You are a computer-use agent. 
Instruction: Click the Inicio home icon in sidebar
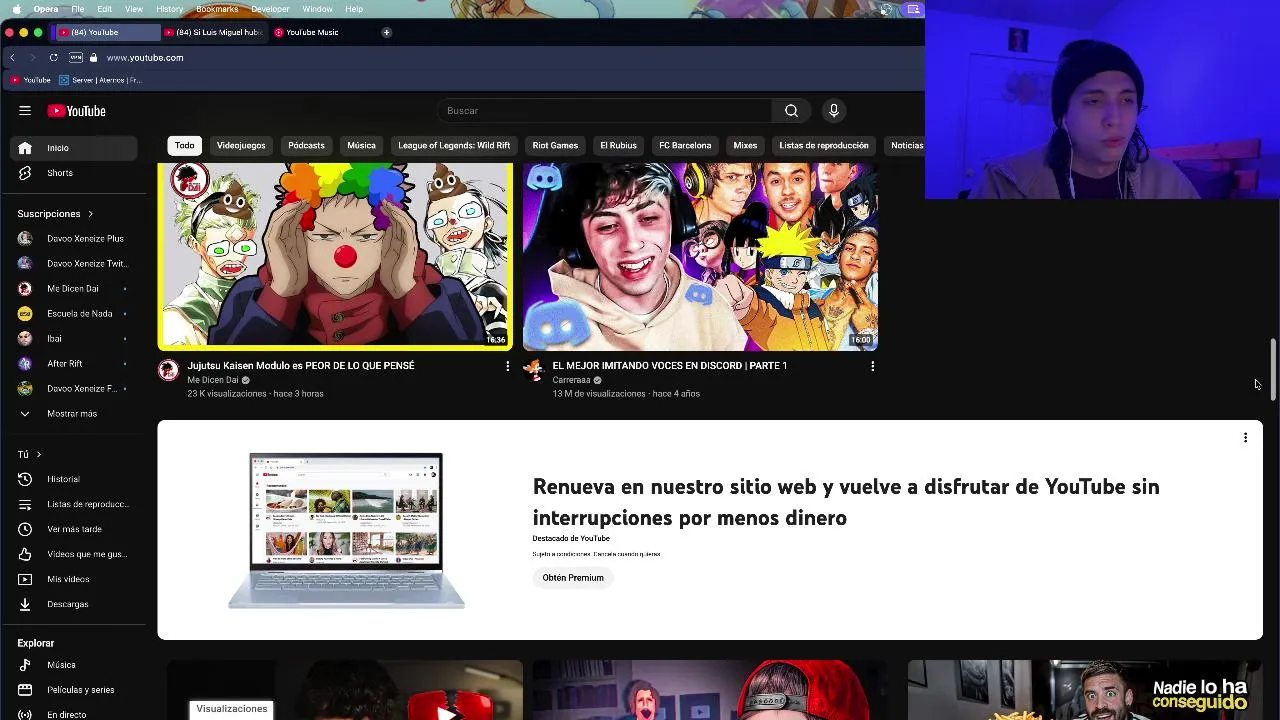25,148
